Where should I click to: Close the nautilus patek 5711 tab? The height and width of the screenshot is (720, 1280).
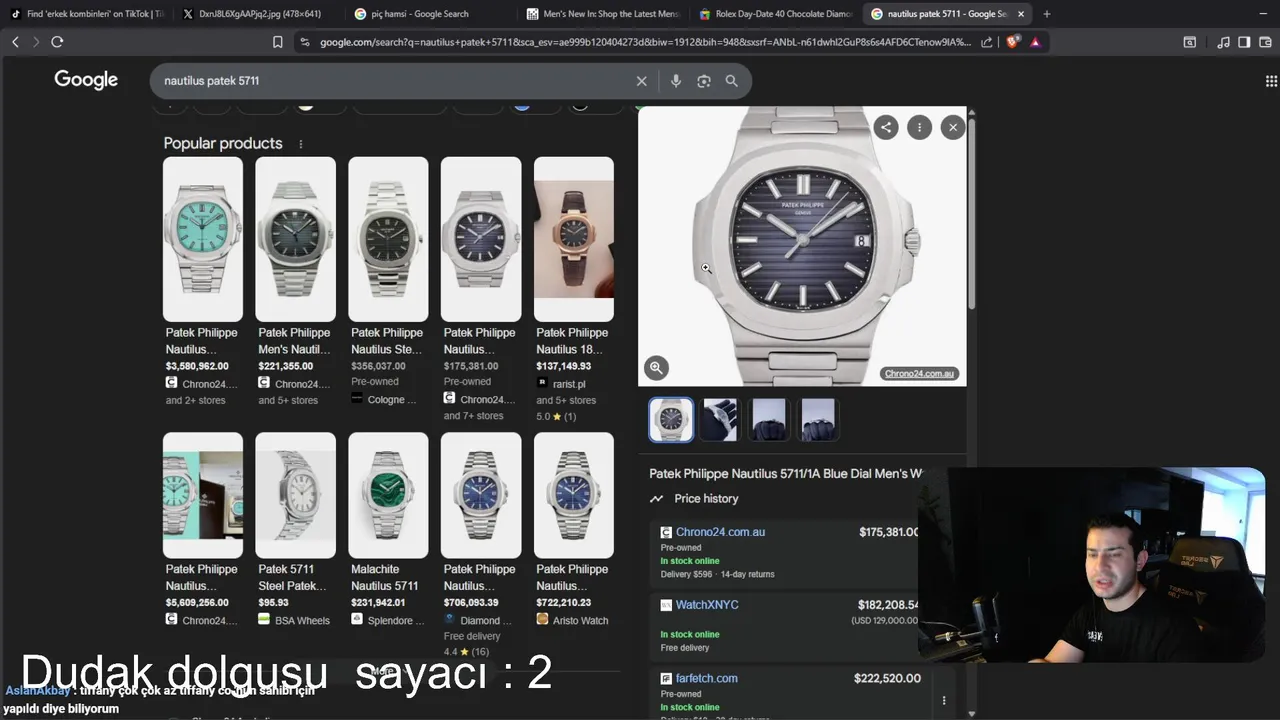1021,14
